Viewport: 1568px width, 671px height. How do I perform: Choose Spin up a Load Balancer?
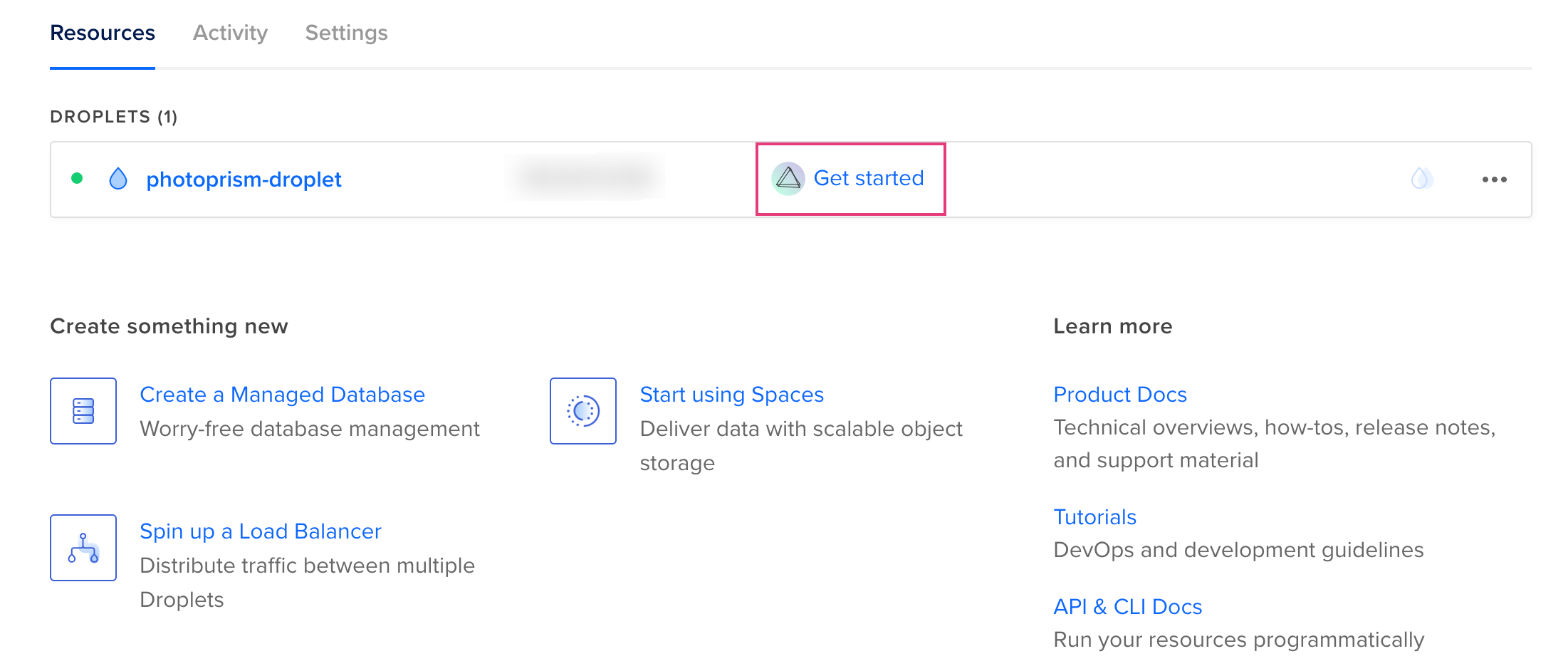(260, 531)
